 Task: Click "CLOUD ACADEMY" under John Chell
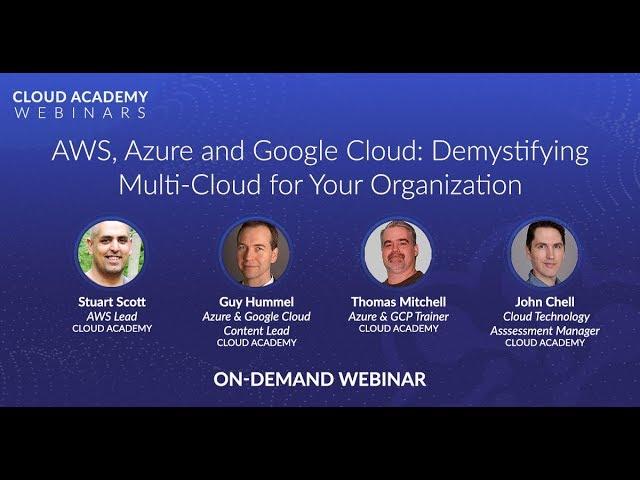[545, 343]
